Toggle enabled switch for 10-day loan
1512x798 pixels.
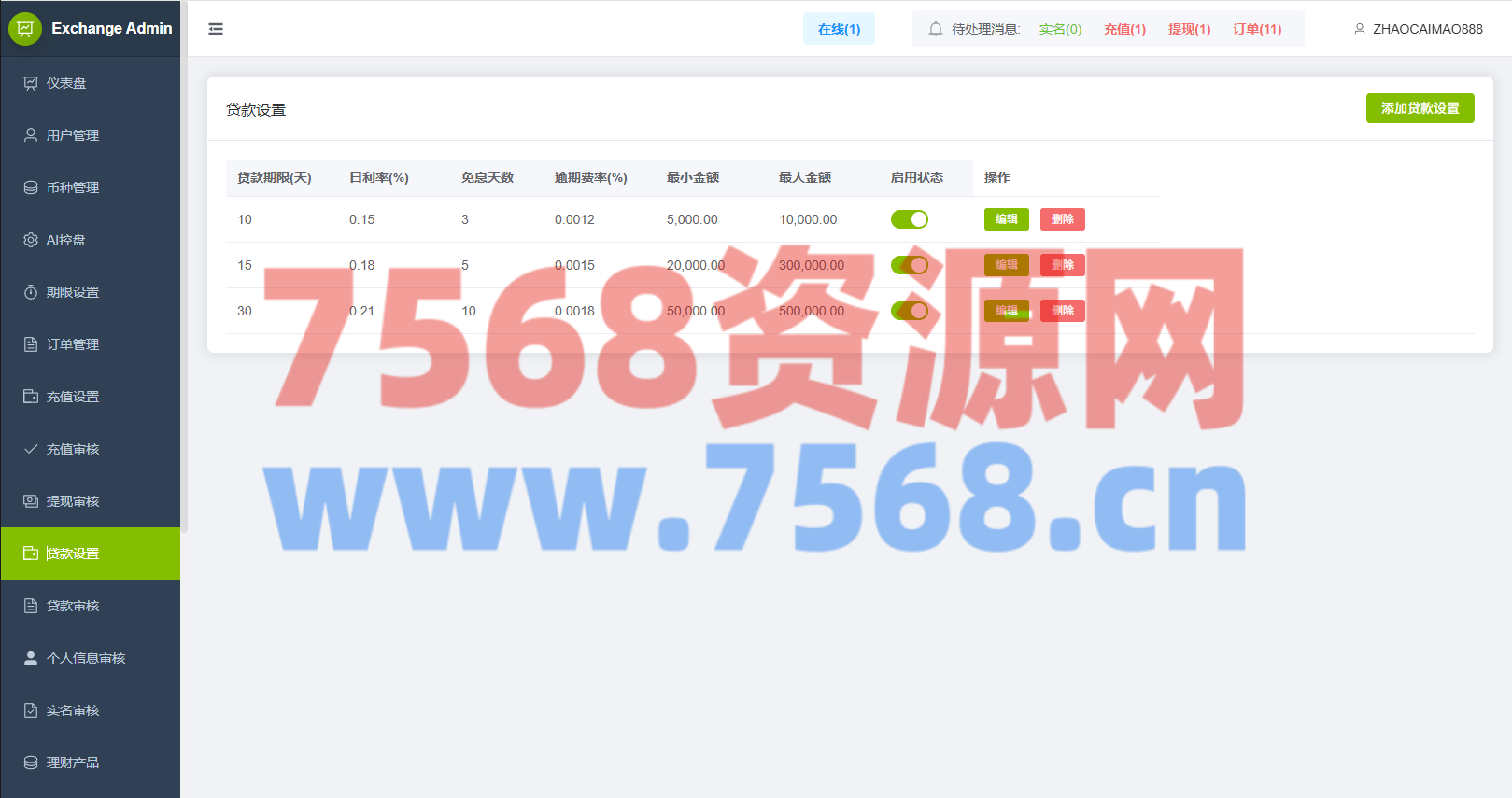click(x=909, y=219)
